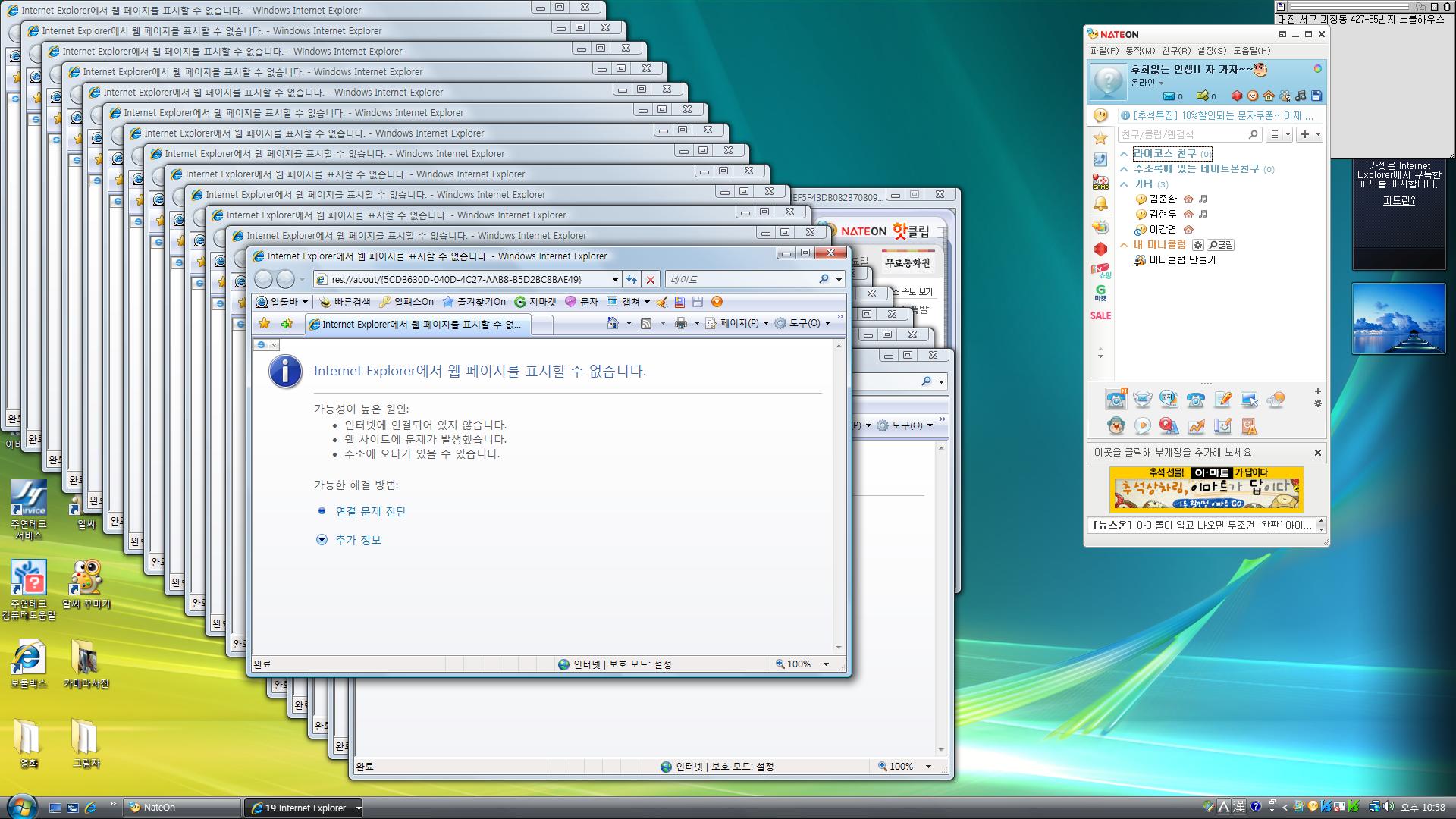Viewport: 1456px width, 819px height.
Task: Click the blue floppy disk icon in NateOn header
Action: (1316, 96)
